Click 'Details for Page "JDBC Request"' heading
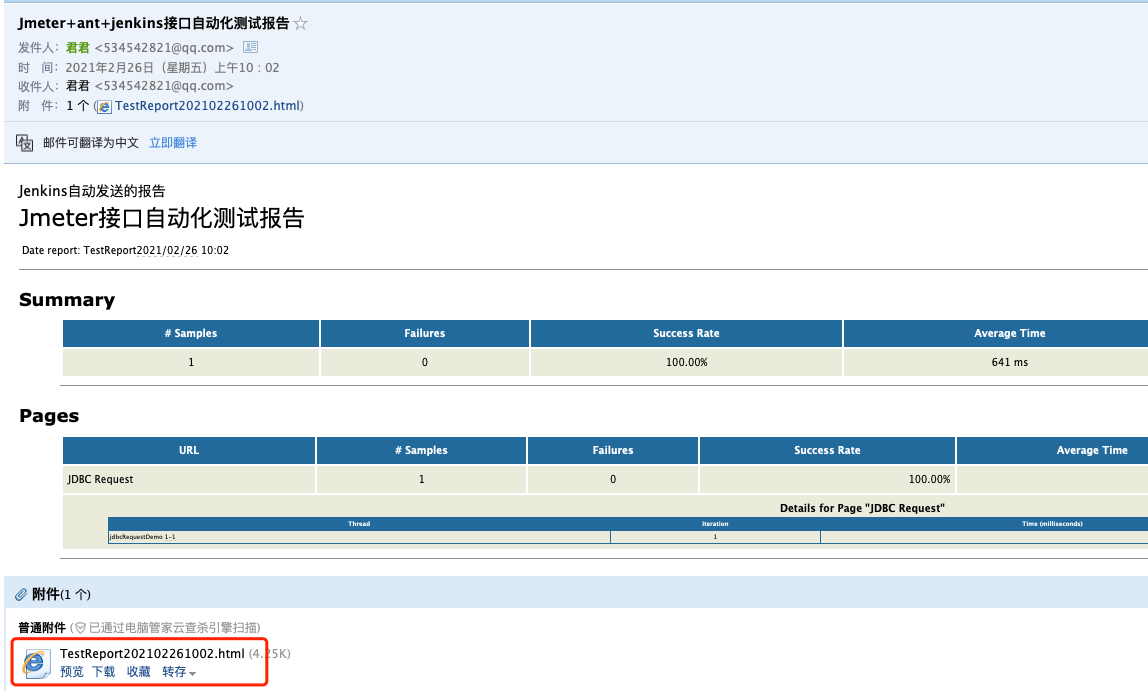This screenshot has width=1148, height=691. point(862,508)
